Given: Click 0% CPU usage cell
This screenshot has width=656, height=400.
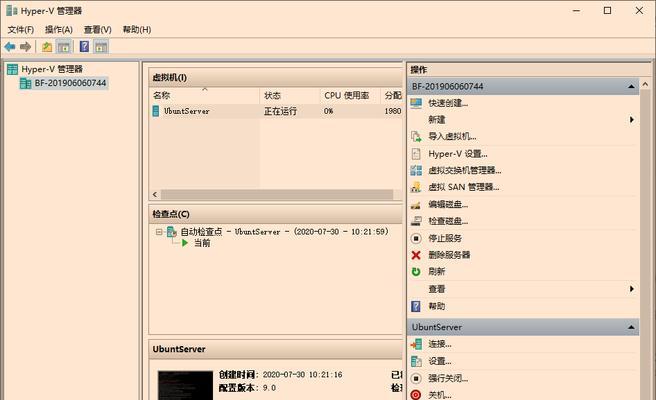Looking at the screenshot, I should pos(328,111).
